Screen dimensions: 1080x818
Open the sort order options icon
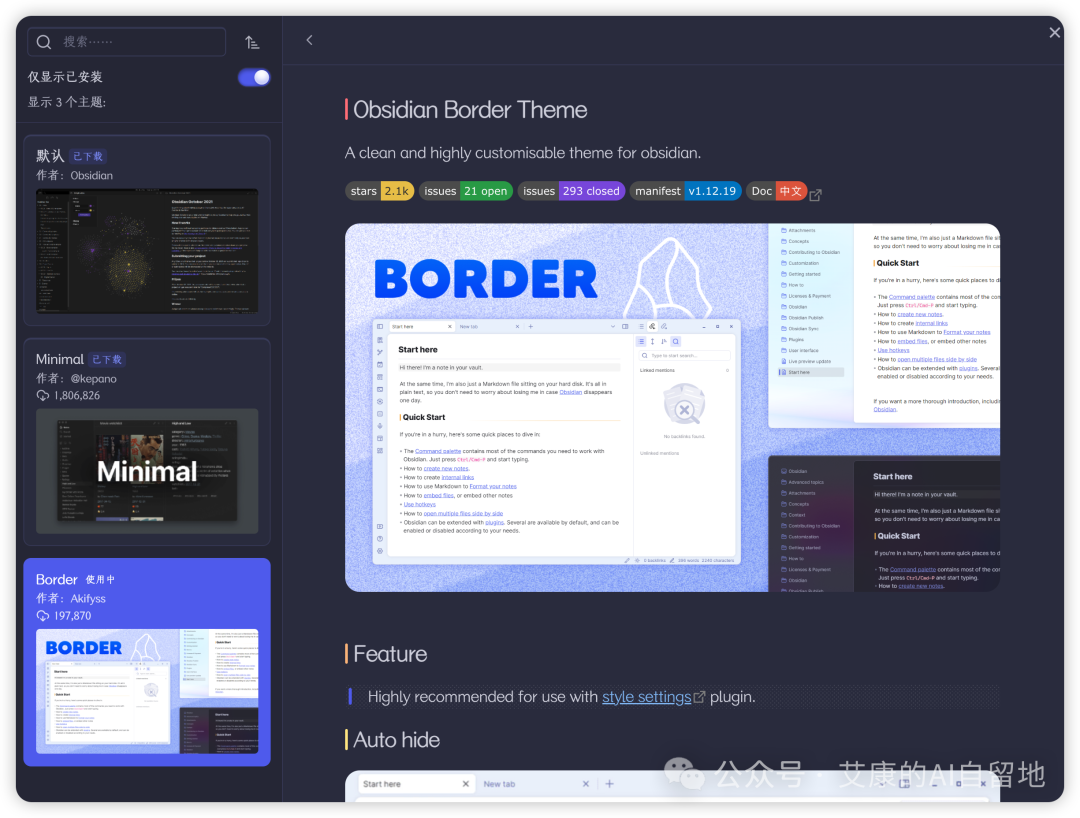pyautogui.click(x=252, y=43)
